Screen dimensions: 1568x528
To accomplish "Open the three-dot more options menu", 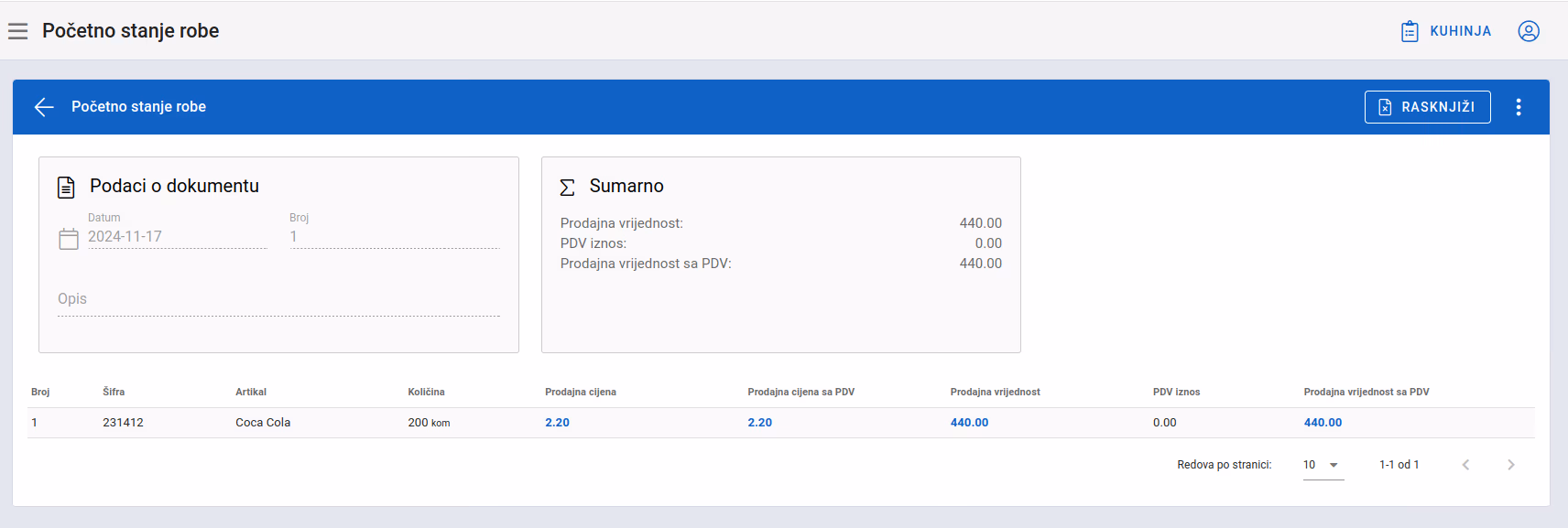I will 1519,107.
